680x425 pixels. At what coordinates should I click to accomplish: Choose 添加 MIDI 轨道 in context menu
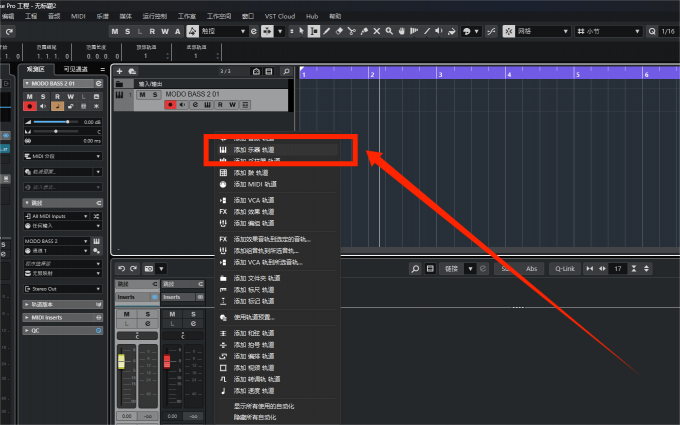(x=277, y=184)
